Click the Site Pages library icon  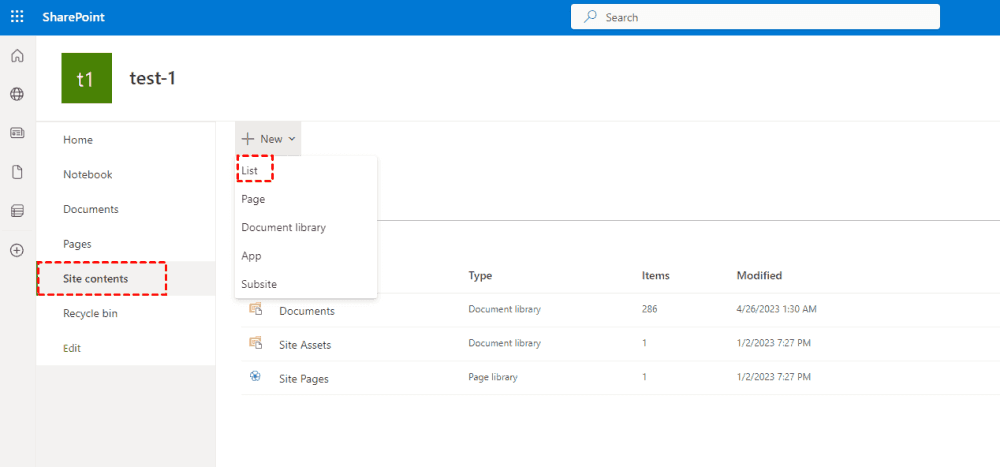point(255,378)
